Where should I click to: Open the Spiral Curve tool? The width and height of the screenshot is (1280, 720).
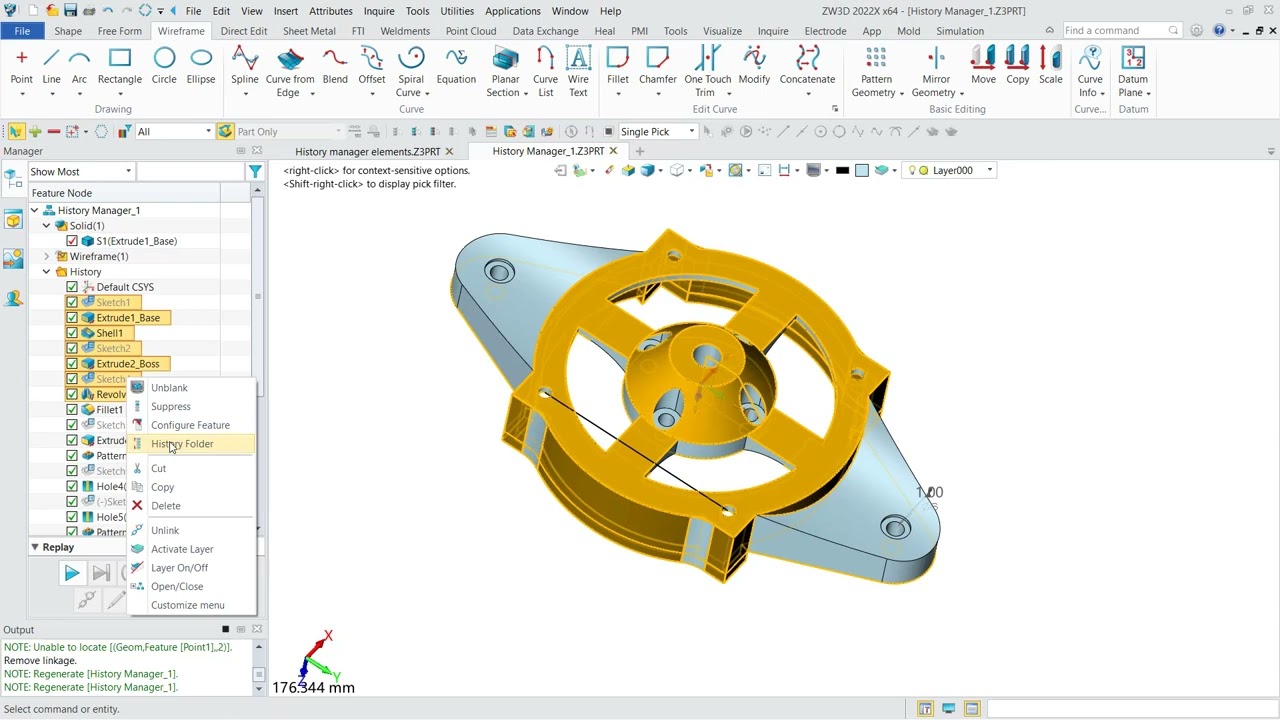click(x=411, y=72)
